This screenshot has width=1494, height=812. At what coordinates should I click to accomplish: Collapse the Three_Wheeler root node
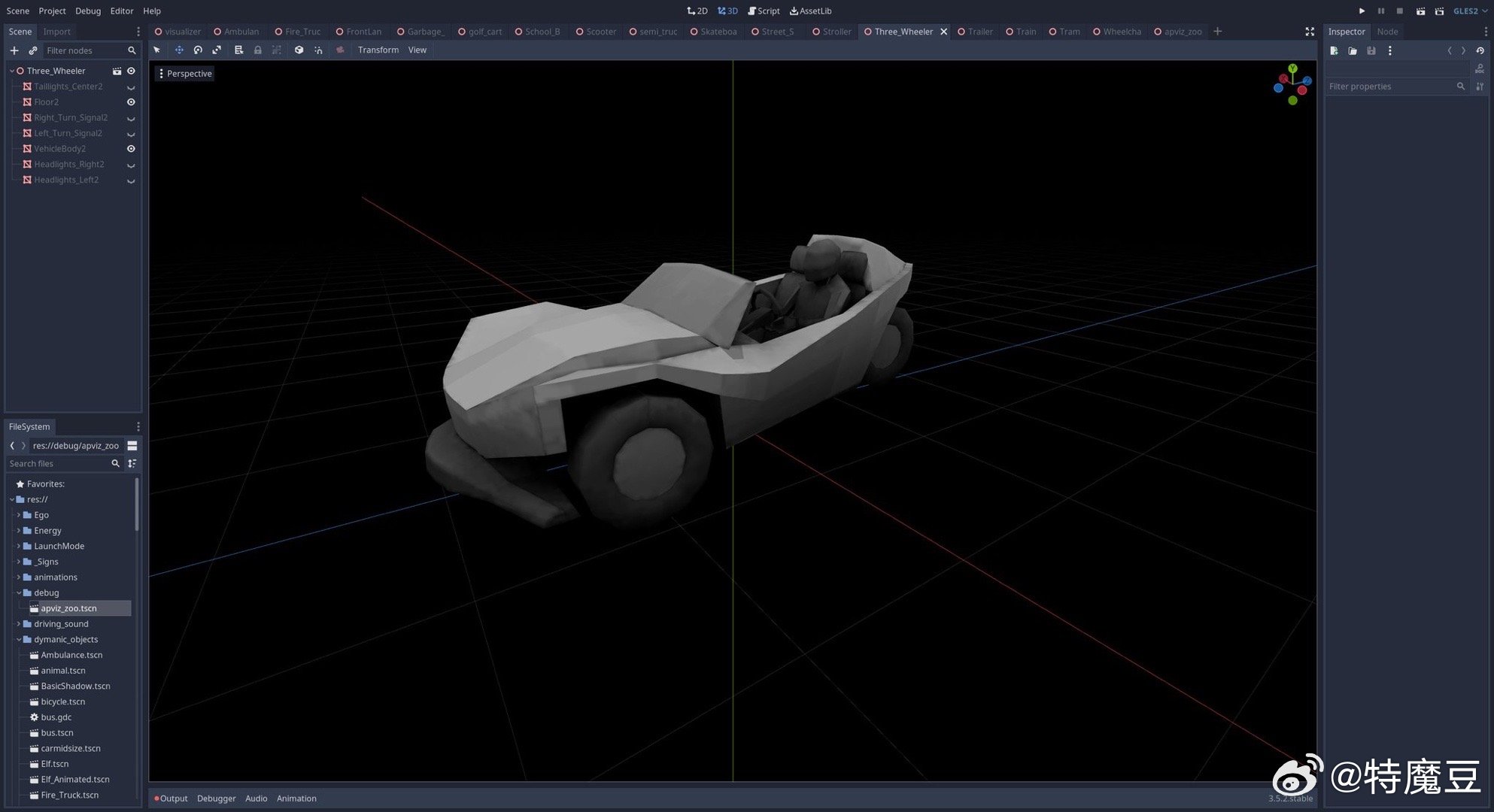click(12, 71)
